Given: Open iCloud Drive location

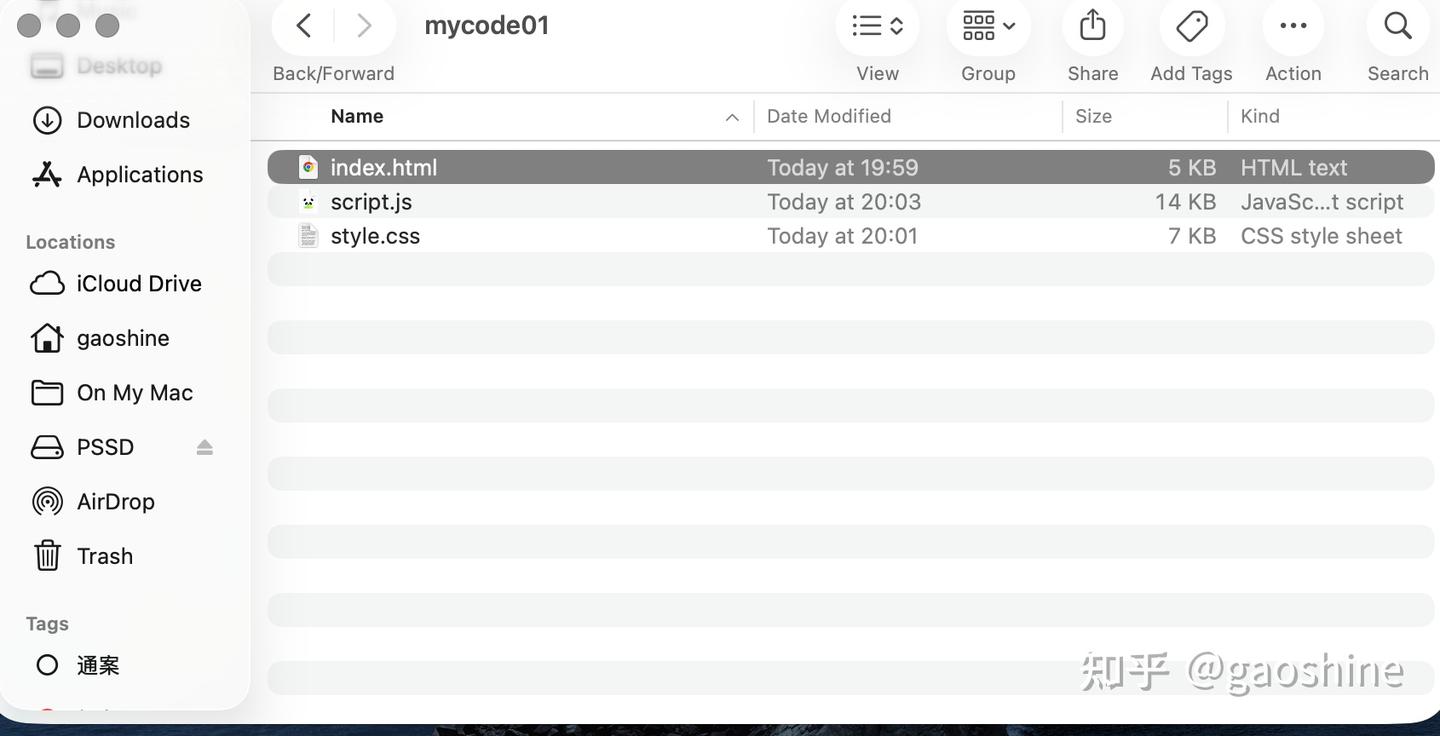Looking at the screenshot, I should [139, 284].
